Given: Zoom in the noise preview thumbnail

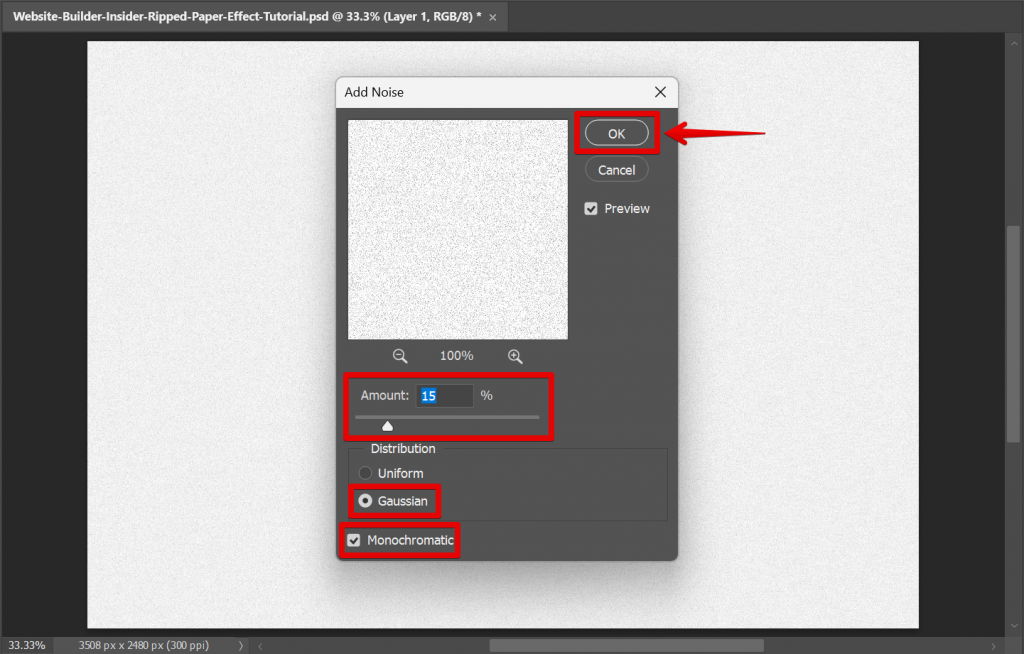Looking at the screenshot, I should point(515,355).
